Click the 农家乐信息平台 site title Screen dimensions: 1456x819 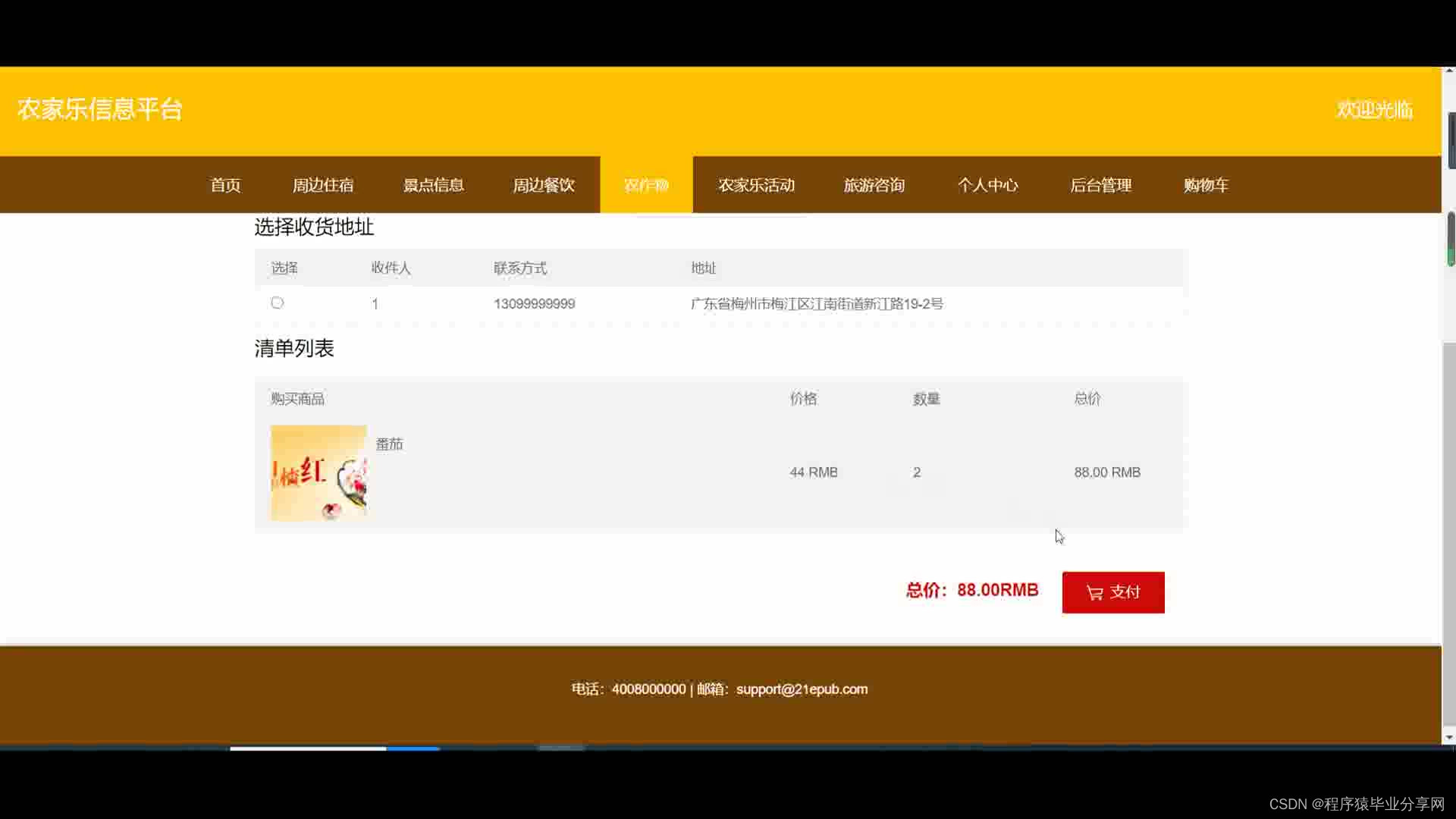[x=100, y=109]
